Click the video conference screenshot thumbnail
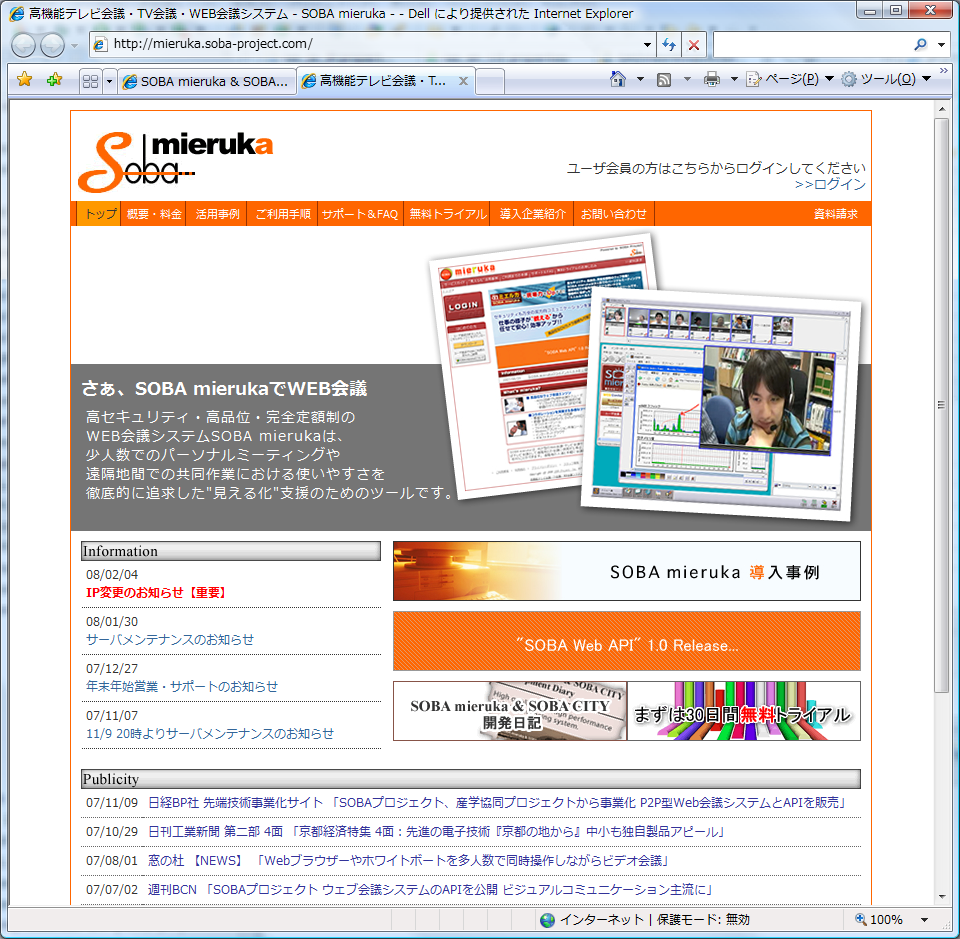Screen dimensions: 960x939 (721, 405)
